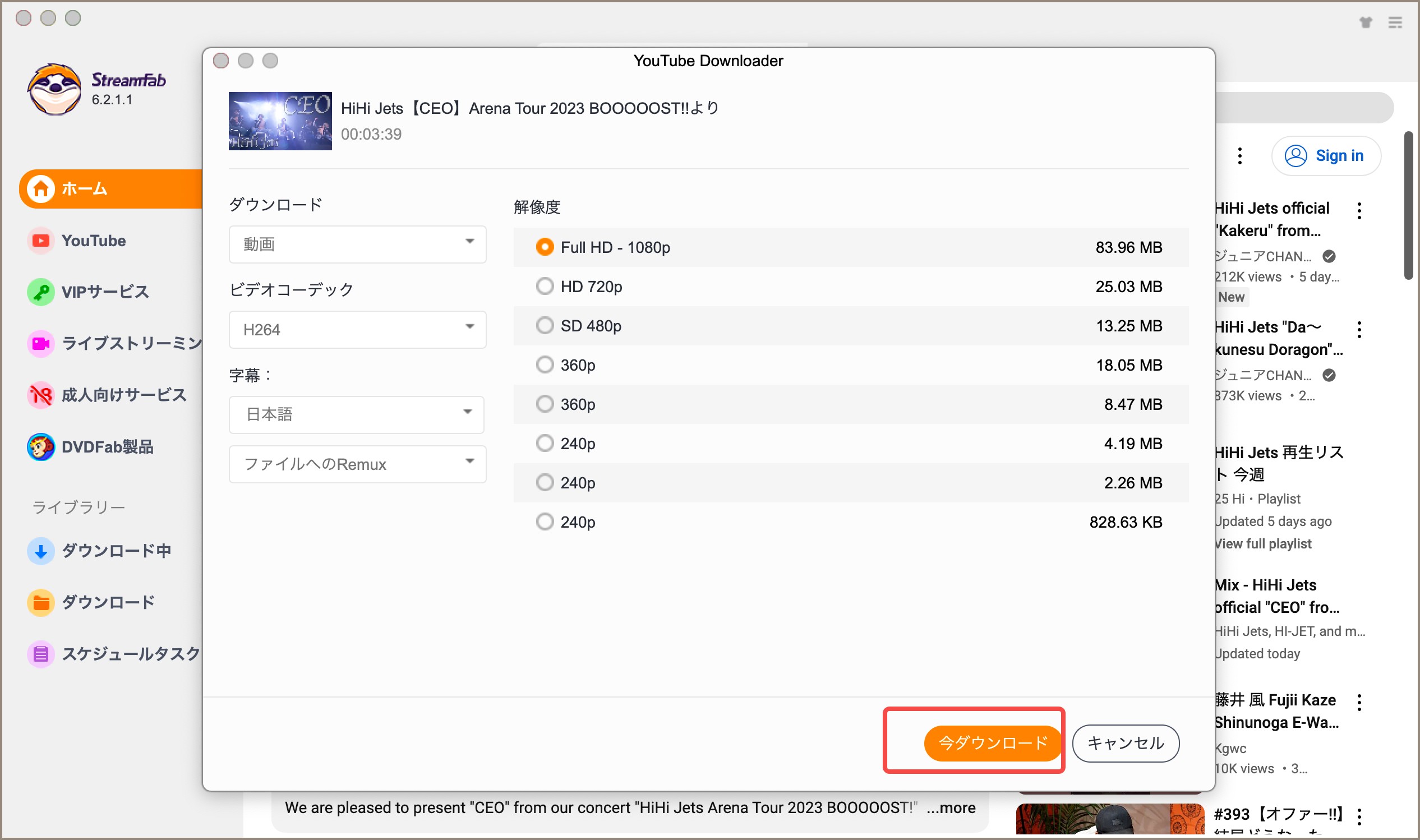The image size is (1420, 840).
Task: Click the StreamFab version 6.2.1.1 text
Action: (x=112, y=100)
